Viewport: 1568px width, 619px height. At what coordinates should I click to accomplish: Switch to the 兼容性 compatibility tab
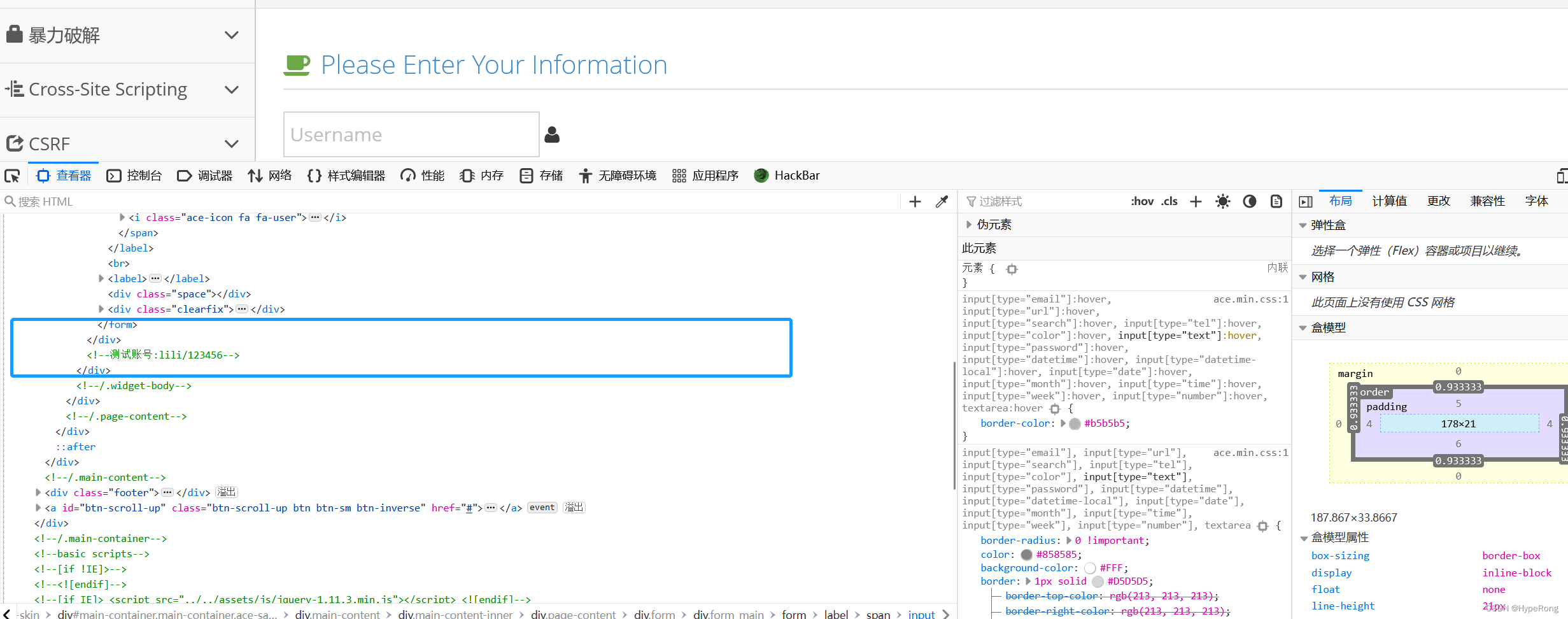point(1488,201)
